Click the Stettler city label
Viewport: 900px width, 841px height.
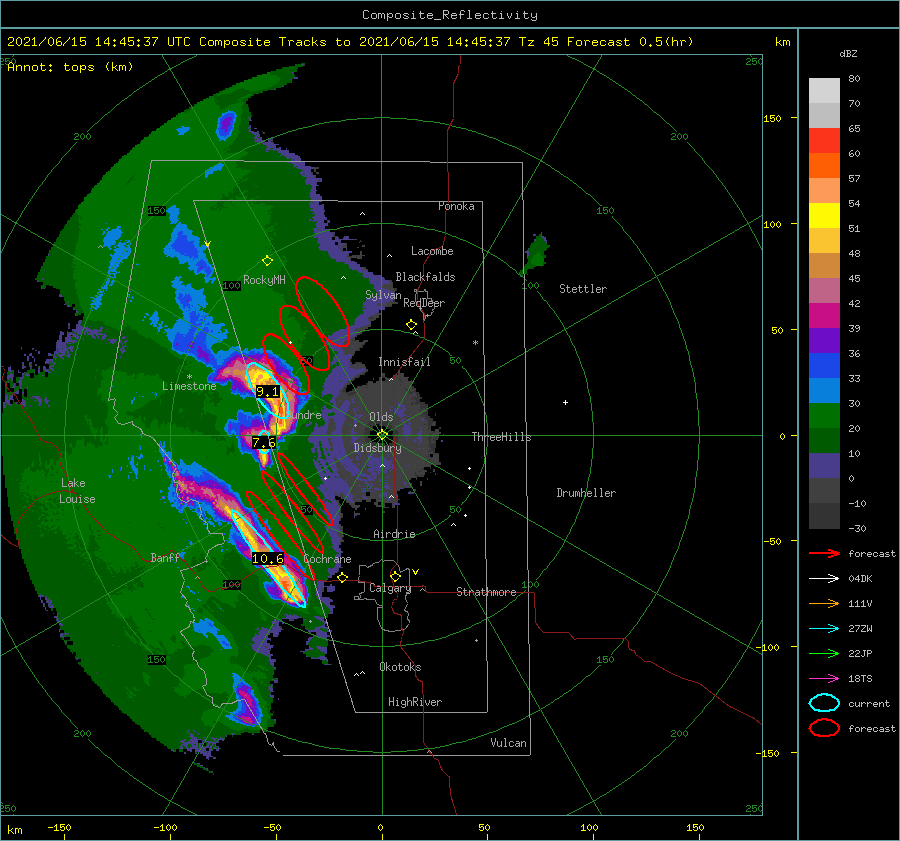[583, 289]
